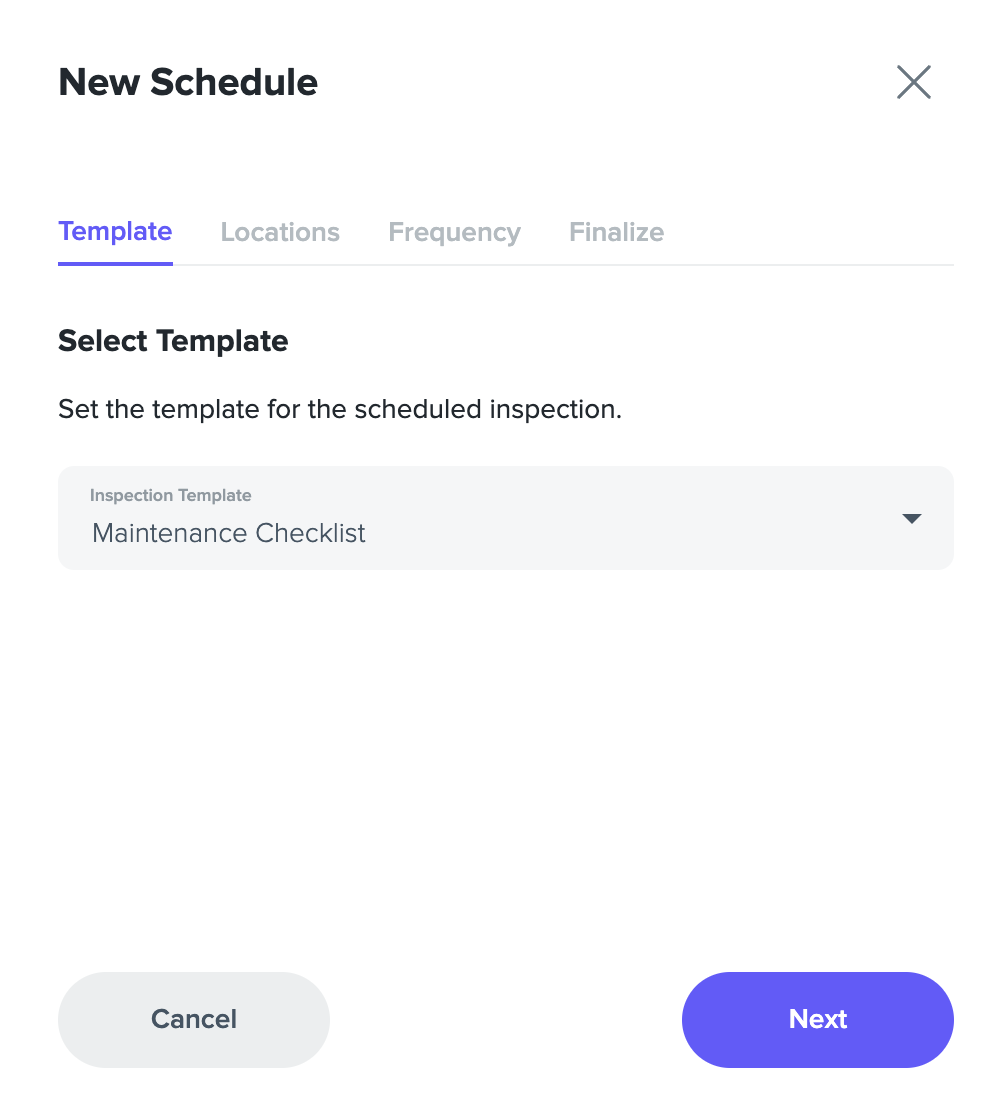
Task: Dismiss the dialog with the X icon
Action: [914, 82]
